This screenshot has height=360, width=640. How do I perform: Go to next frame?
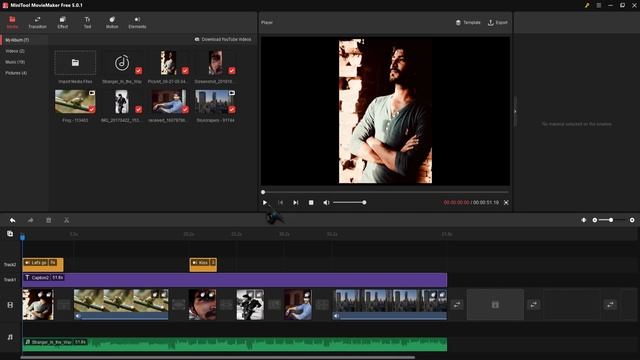pyautogui.click(x=296, y=202)
